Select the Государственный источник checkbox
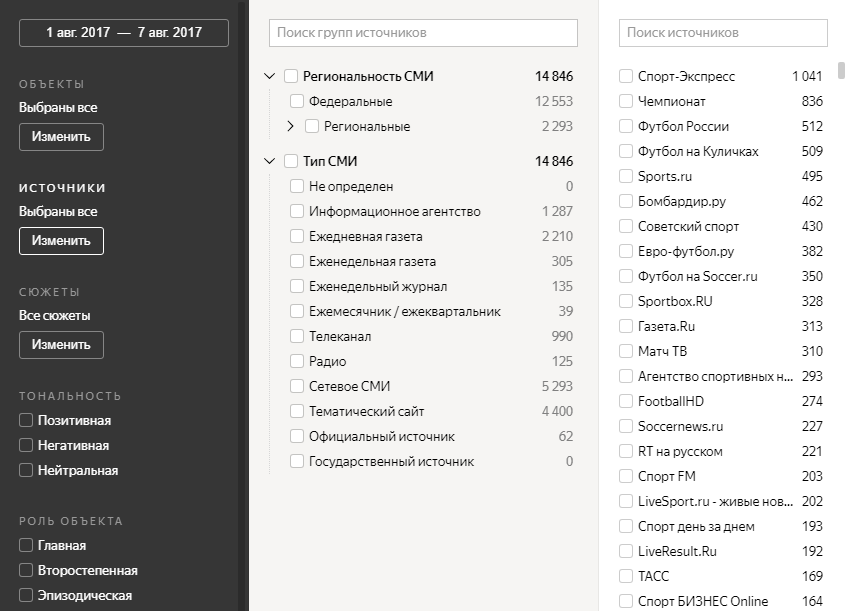Viewport: 846px width, 611px height. [297, 461]
